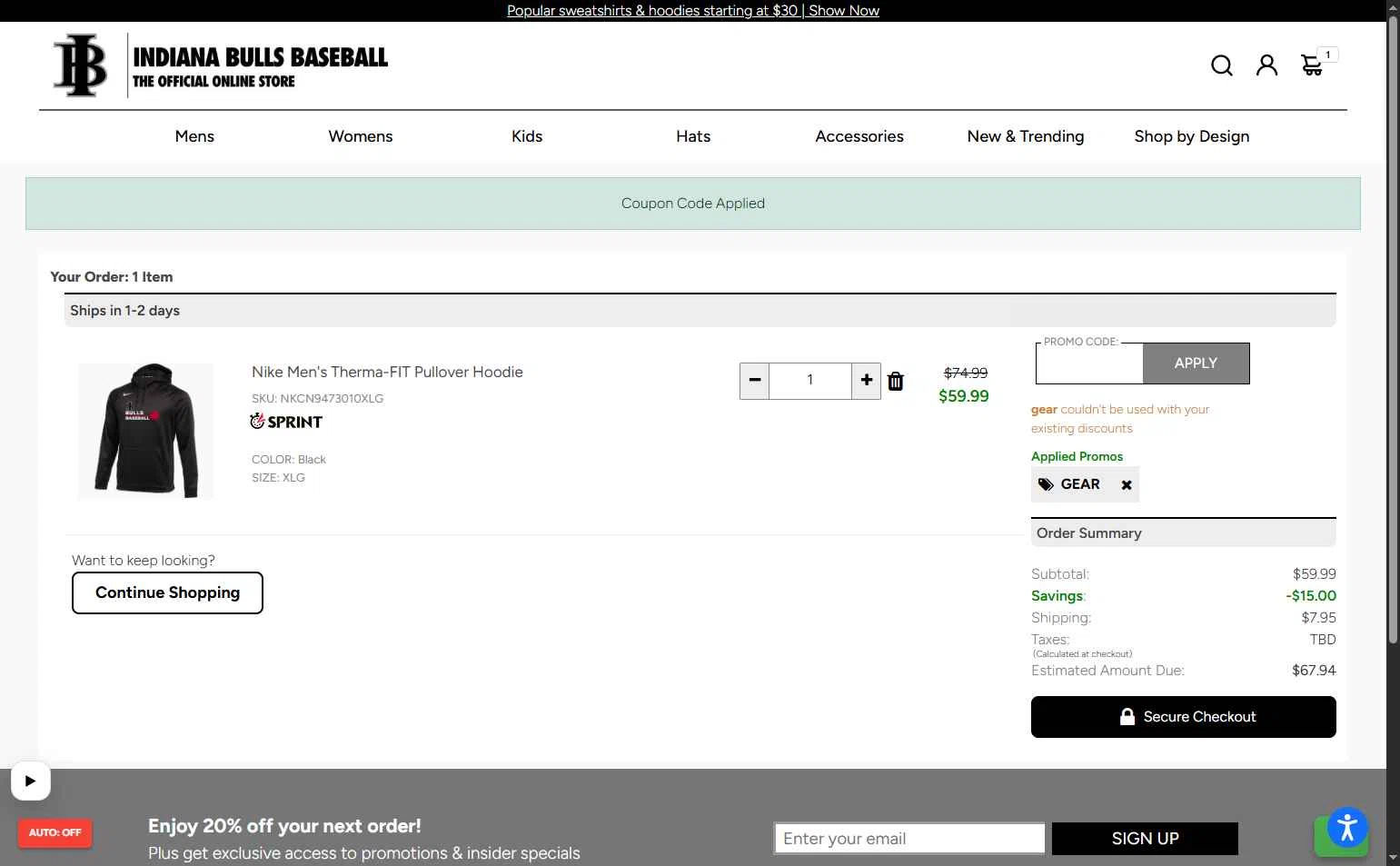Click the Your Order: 1 Item heading

pyautogui.click(x=112, y=277)
